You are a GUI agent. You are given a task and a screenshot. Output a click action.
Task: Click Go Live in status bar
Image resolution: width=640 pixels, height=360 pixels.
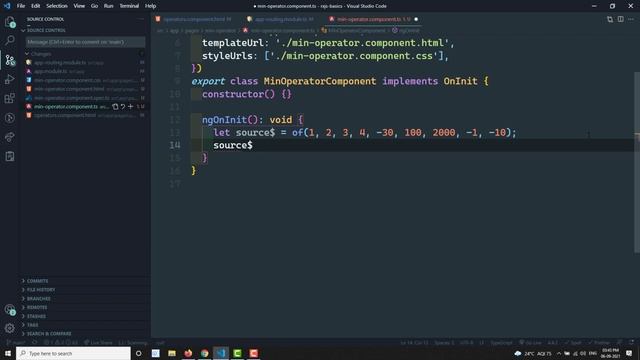[x=531, y=342]
